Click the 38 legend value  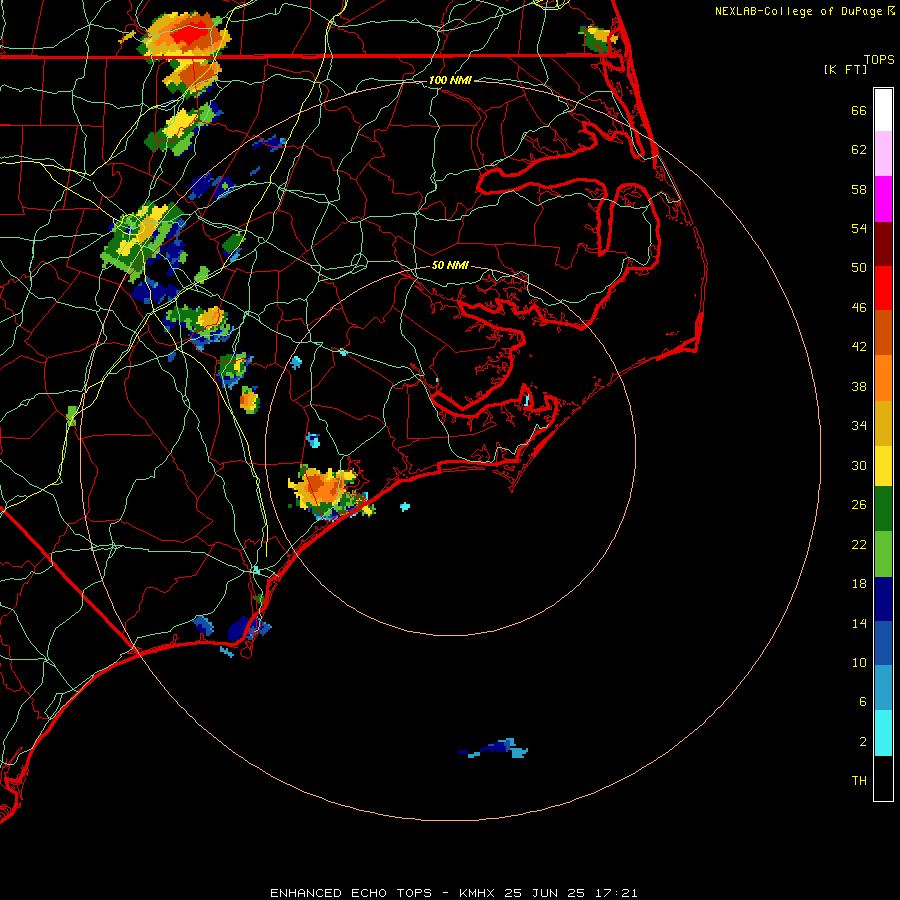(x=859, y=386)
